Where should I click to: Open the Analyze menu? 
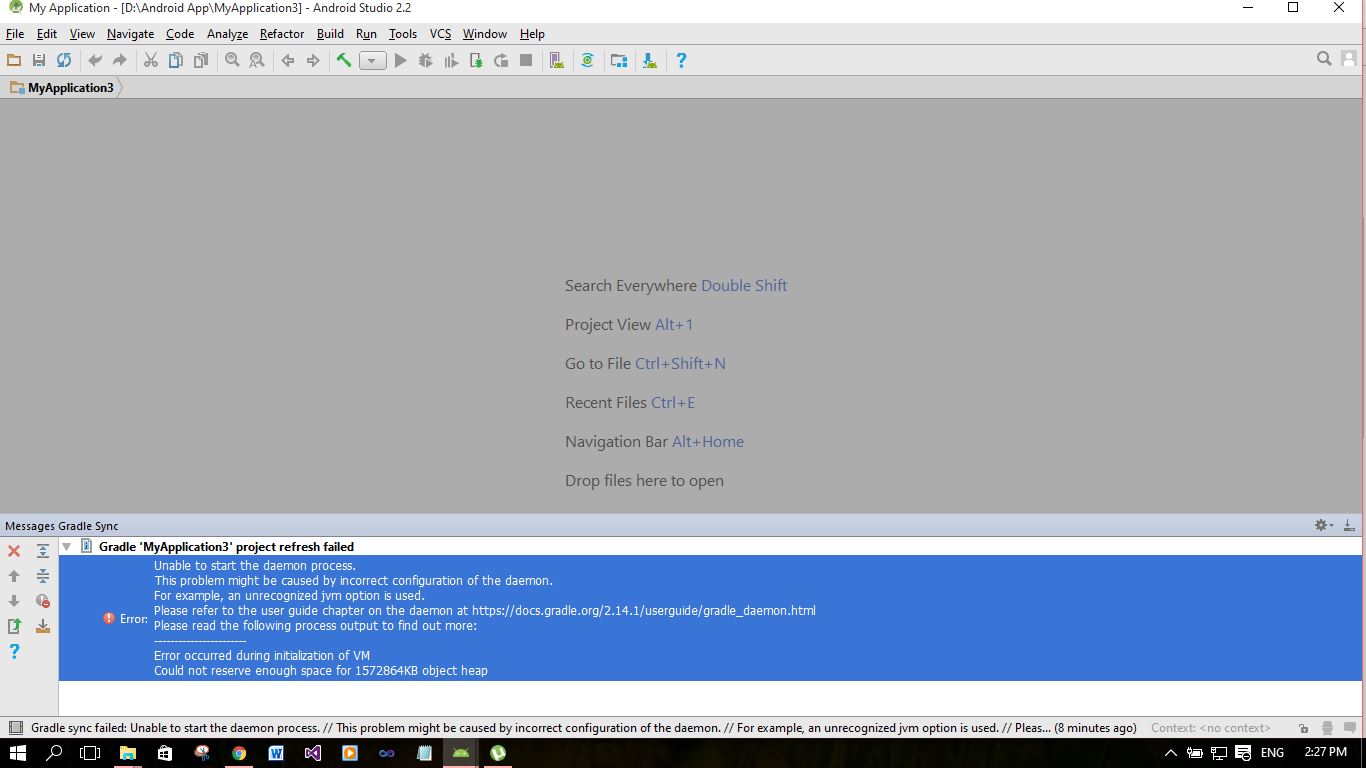[227, 34]
